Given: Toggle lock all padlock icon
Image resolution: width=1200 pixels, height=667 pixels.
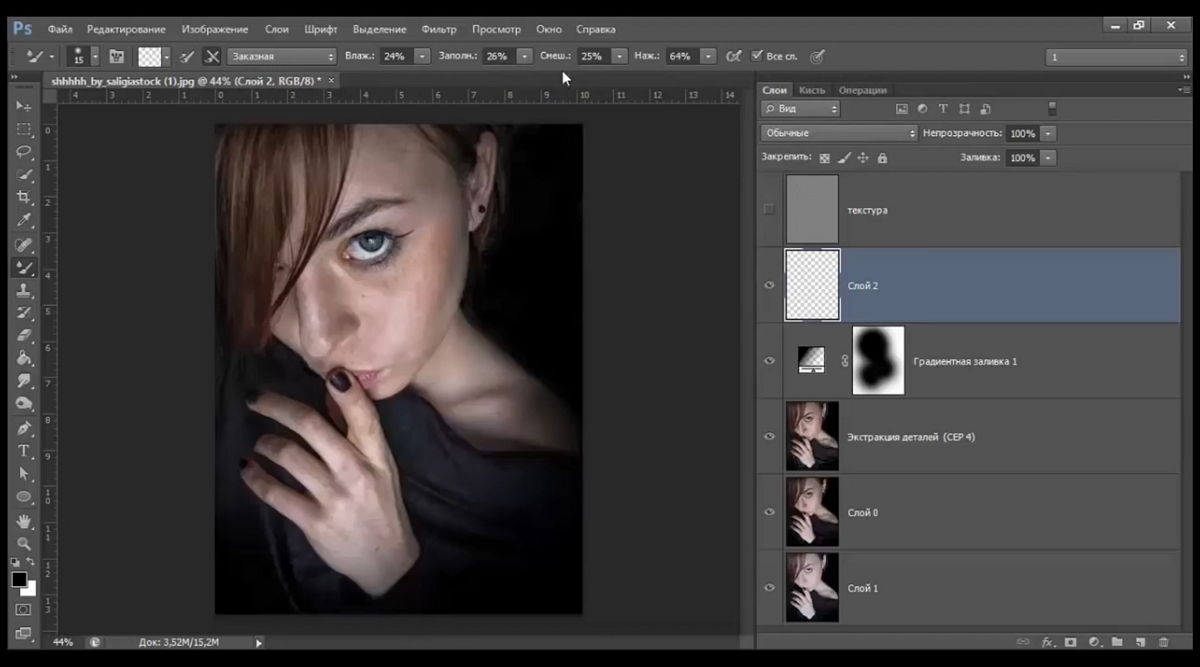Looking at the screenshot, I should tap(882, 158).
